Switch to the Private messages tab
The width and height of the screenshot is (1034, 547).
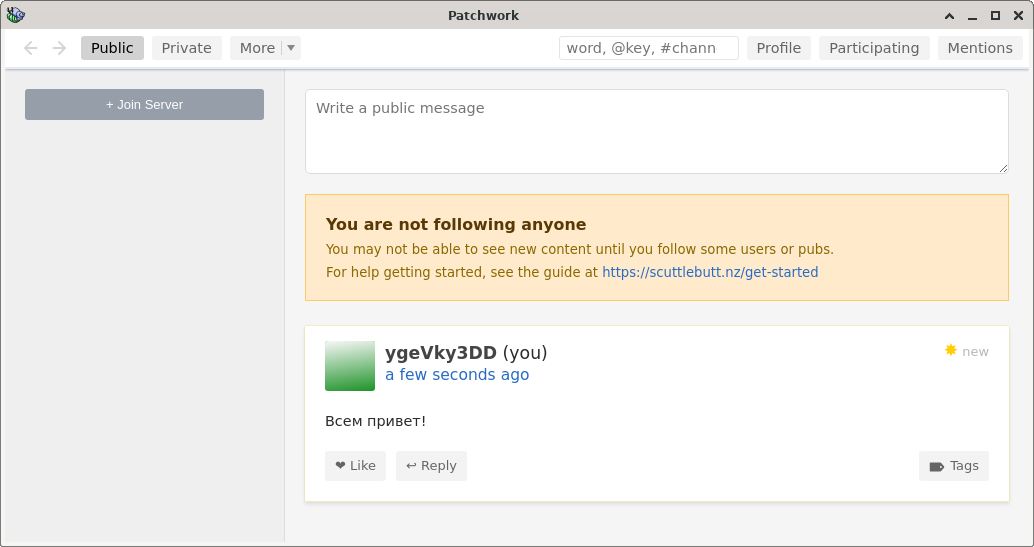(187, 48)
